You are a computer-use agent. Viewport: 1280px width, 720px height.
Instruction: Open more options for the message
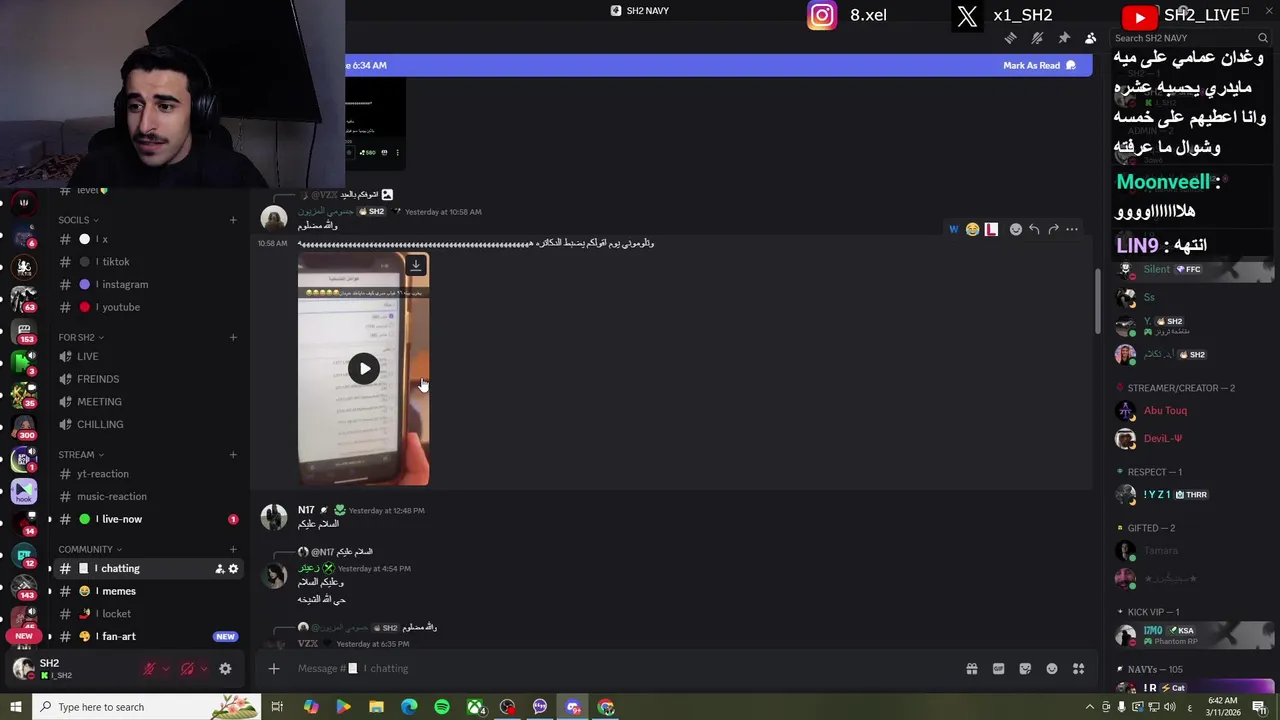(x=1072, y=229)
